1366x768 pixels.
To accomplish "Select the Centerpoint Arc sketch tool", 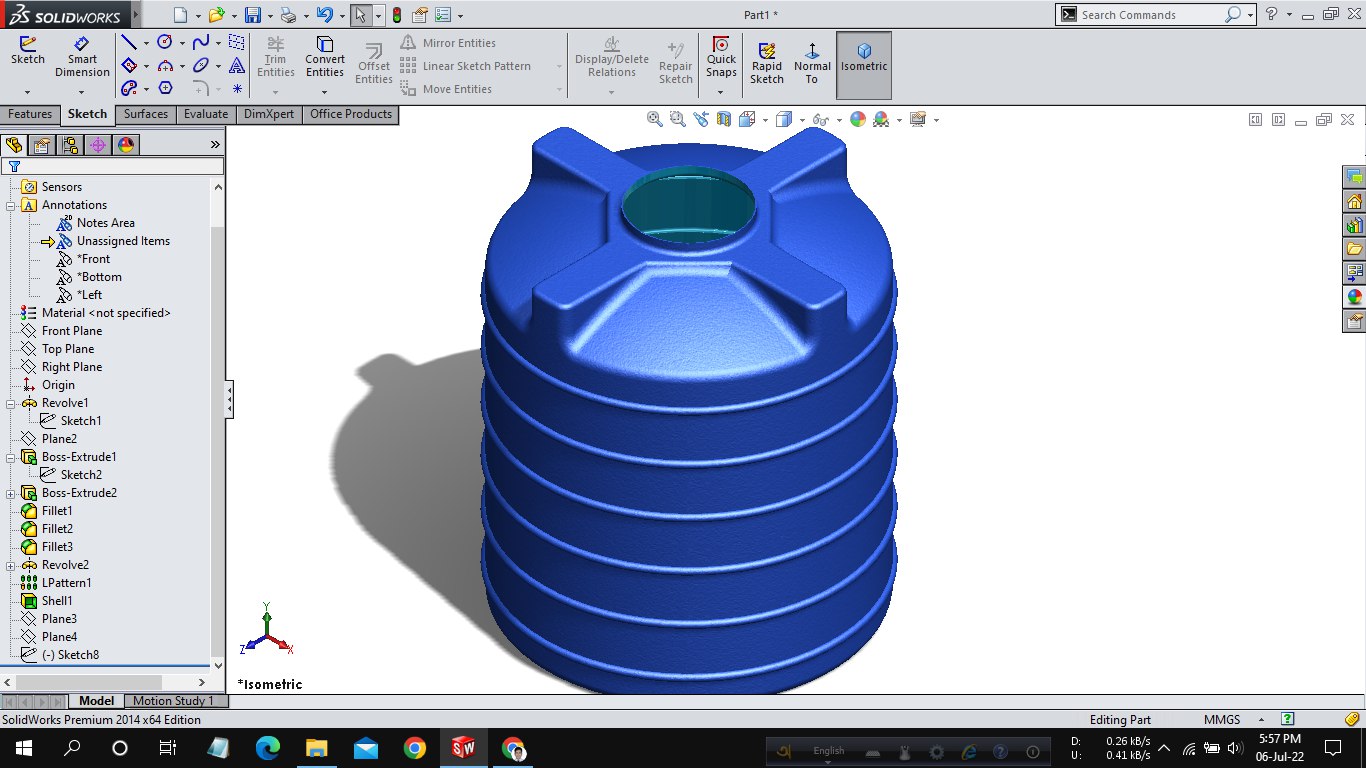I will 165,65.
